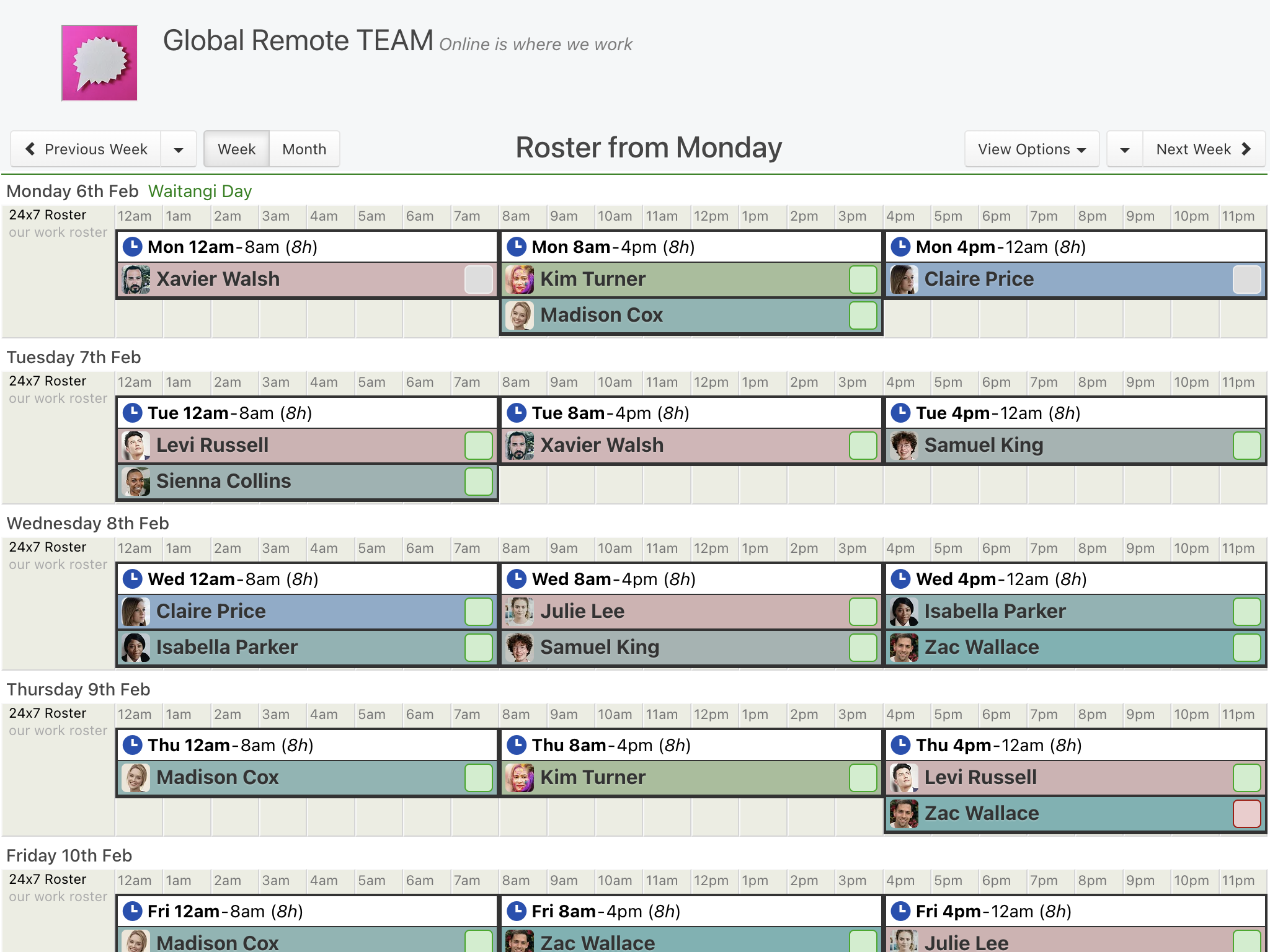Click empty 5pm slot under Monday evening shift
The width and height of the screenshot is (1270, 952).
pyautogui.click(x=954, y=318)
